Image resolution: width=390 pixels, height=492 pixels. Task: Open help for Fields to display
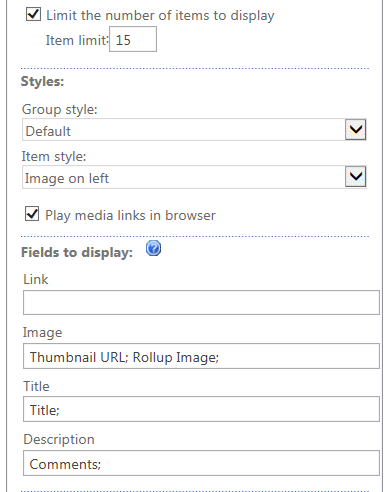pos(153,248)
